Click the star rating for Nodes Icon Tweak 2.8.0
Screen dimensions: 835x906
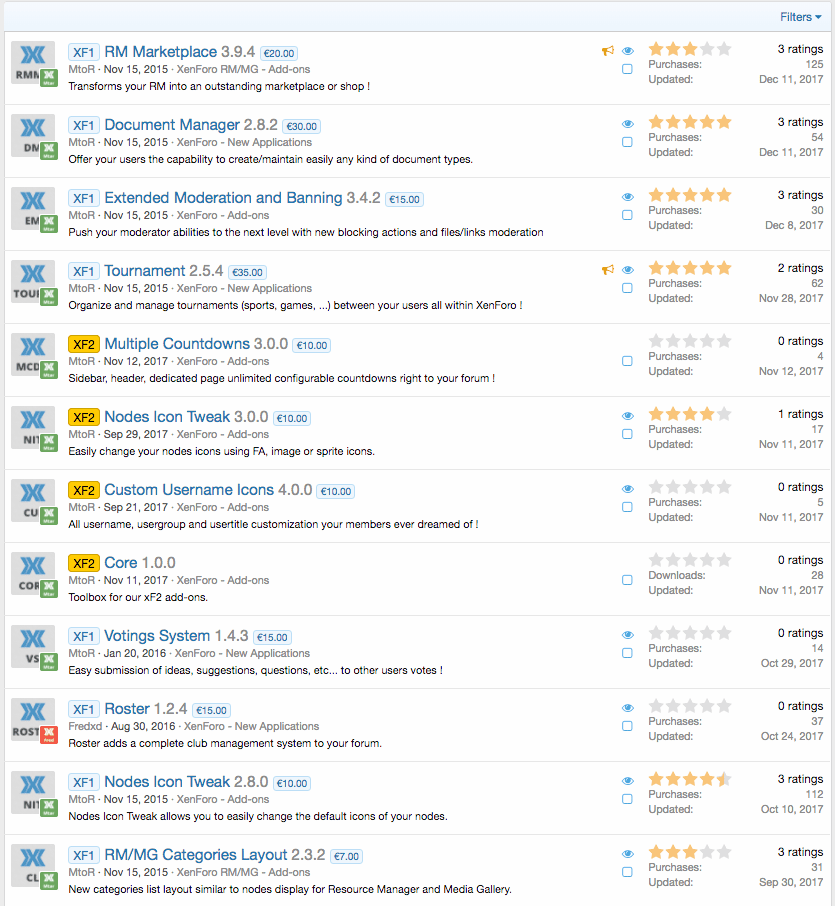tap(689, 779)
